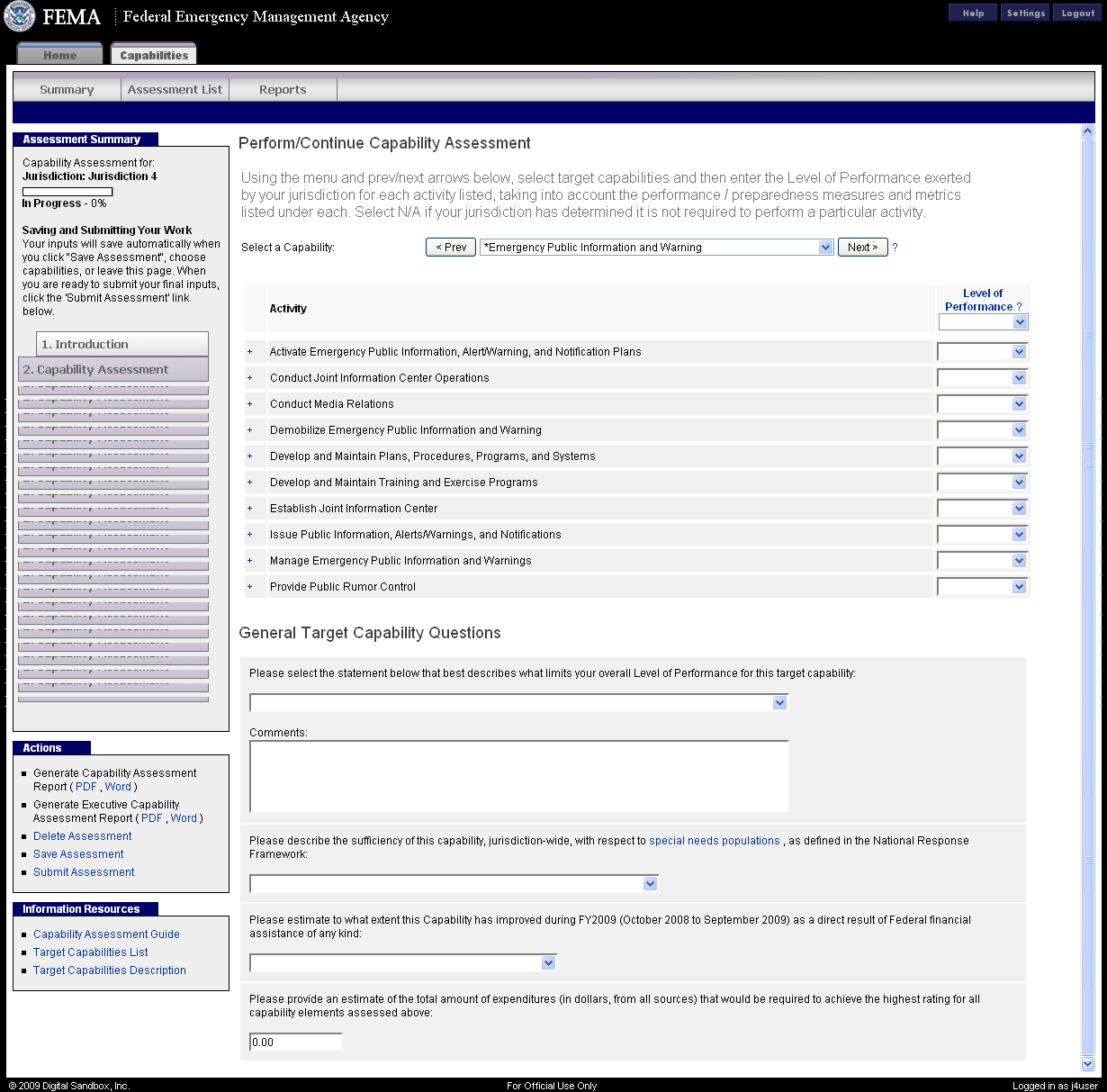Click the Level of Performance help icon

pos(1019,307)
